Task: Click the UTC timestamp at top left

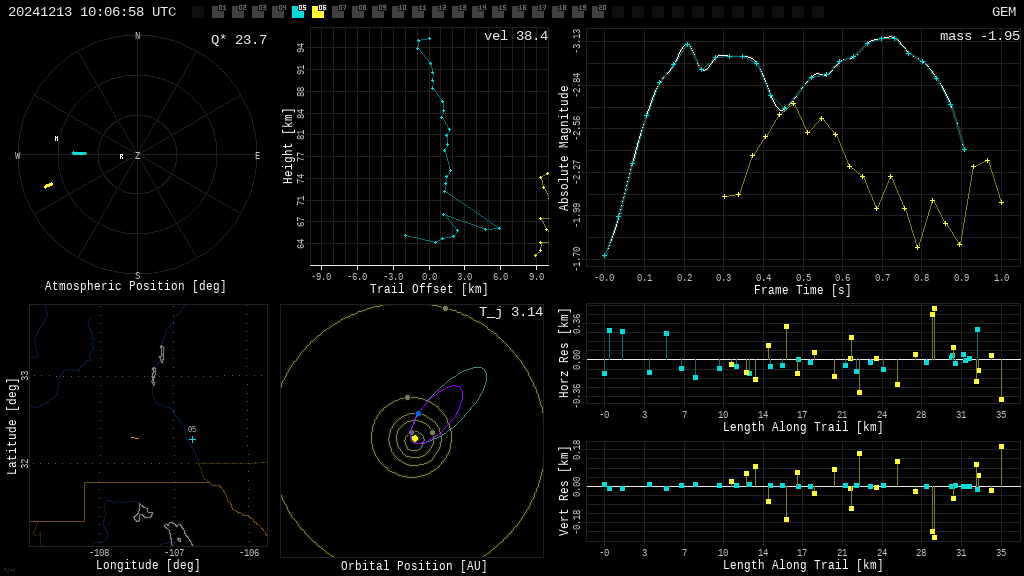Action: click(x=92, y=12)
